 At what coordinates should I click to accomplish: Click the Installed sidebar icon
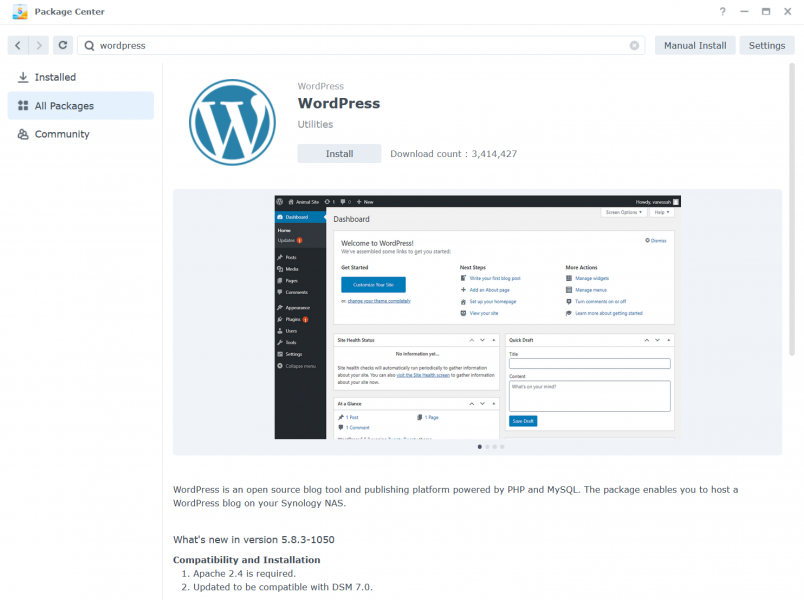(x=24, y=77)
